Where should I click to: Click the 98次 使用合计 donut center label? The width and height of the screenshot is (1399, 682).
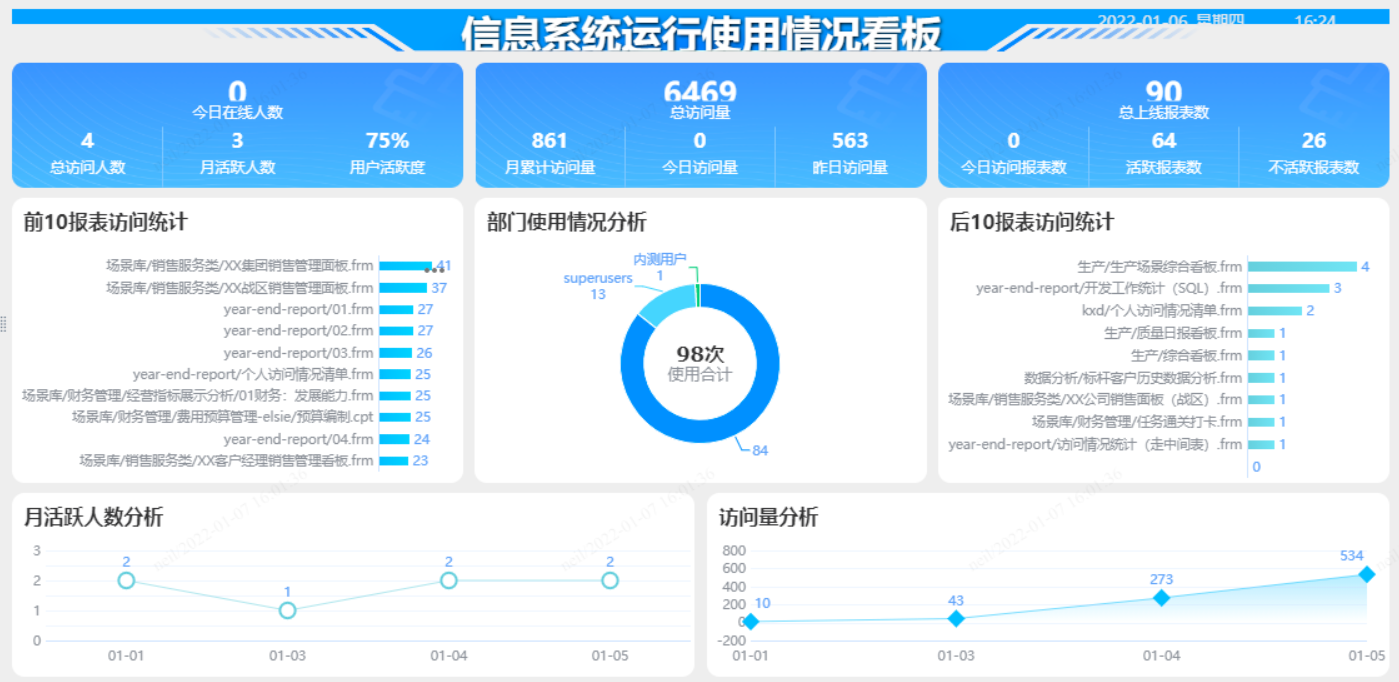[x=700, y=363]
